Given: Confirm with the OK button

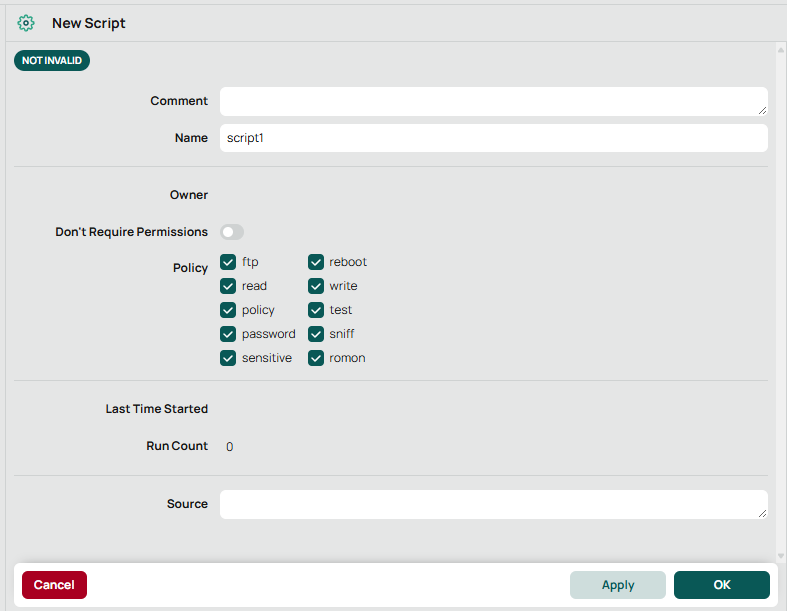Looking at the screenshot, I should (721, 585).
